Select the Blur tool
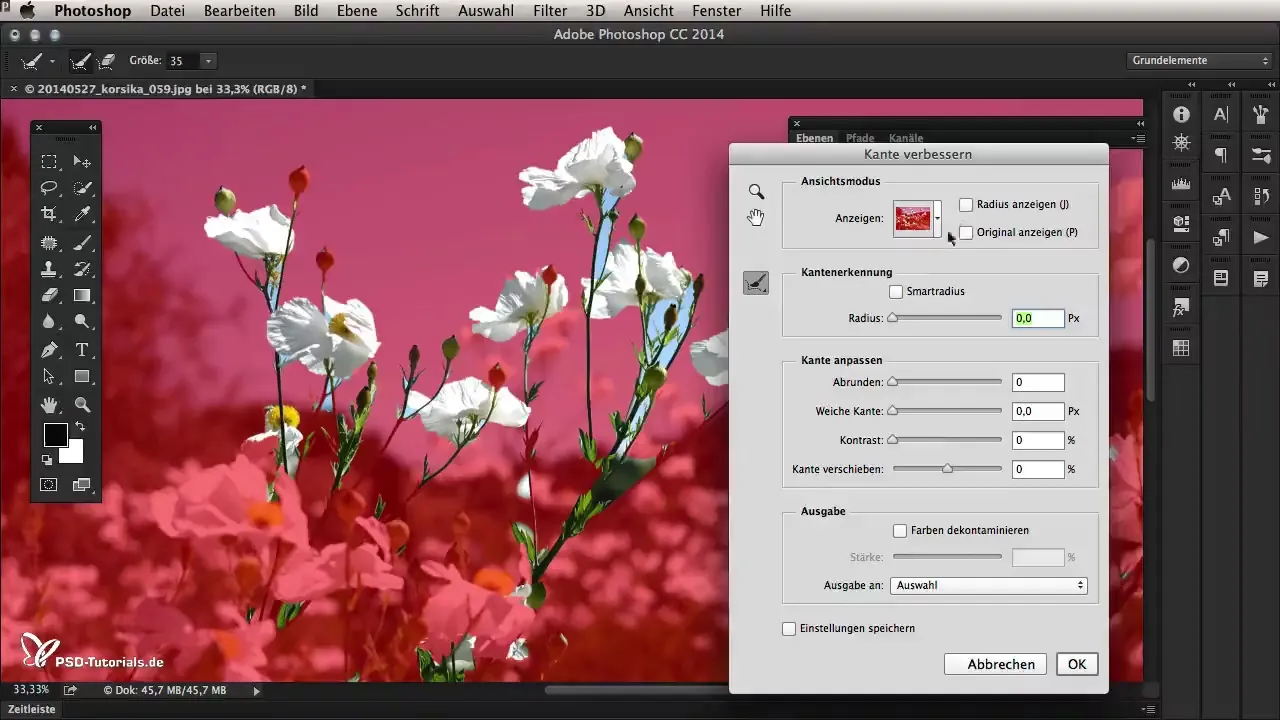Screen dimensions: 1280x720 click(49, 322)
